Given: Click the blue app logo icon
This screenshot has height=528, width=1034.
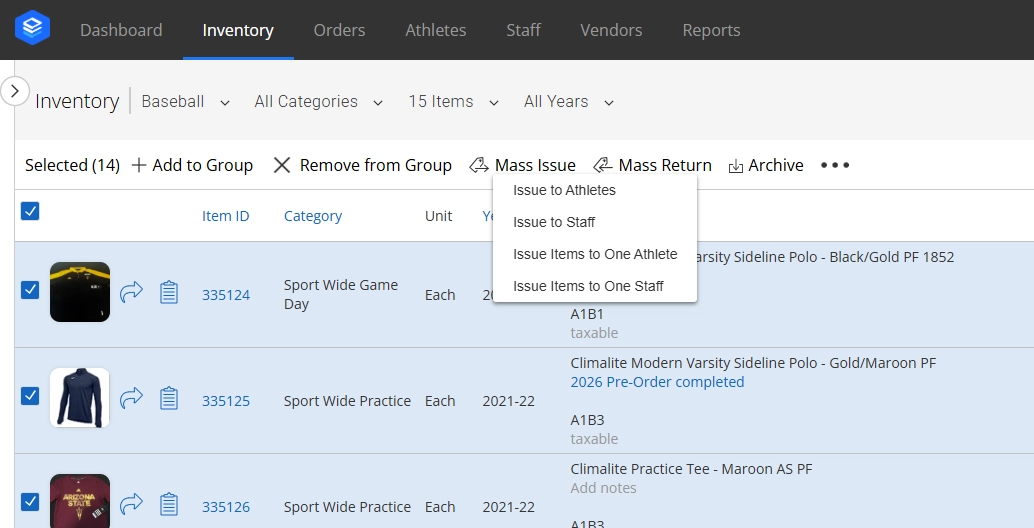Looking at the screenshot, I should click(32, 28).
